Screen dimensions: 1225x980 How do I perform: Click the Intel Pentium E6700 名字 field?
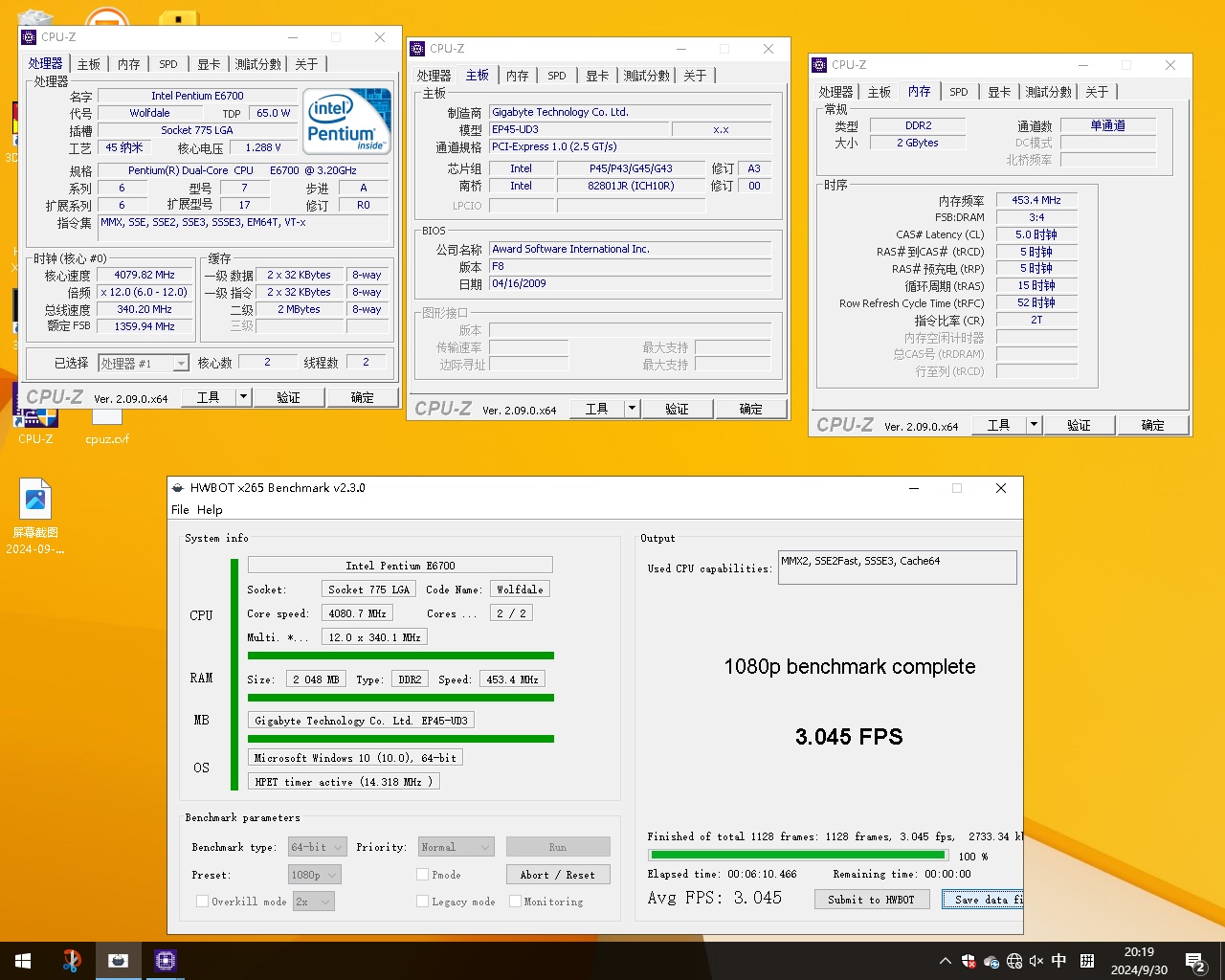197,96
